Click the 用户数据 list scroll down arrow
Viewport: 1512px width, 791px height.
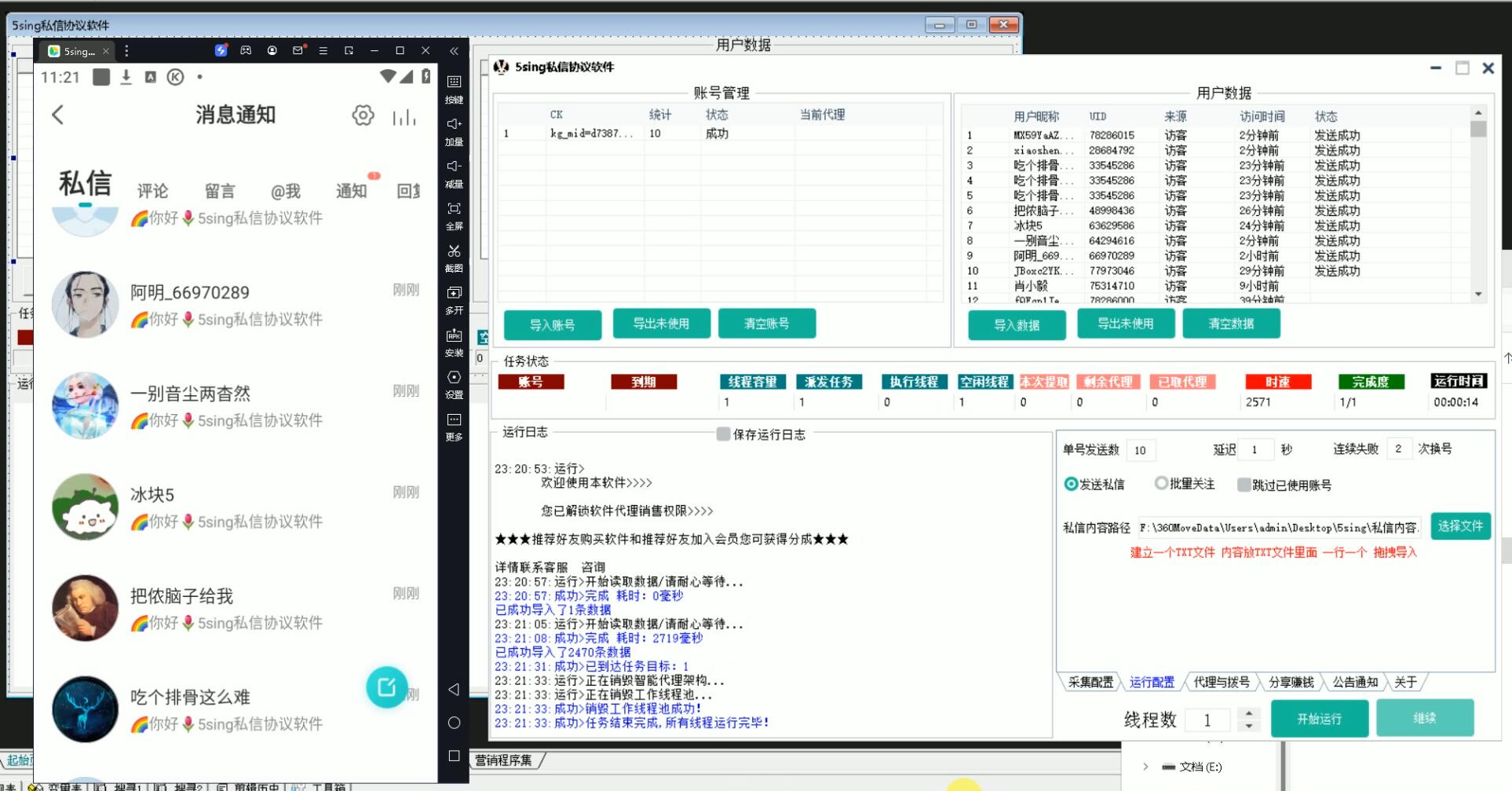click(1478, 295)
